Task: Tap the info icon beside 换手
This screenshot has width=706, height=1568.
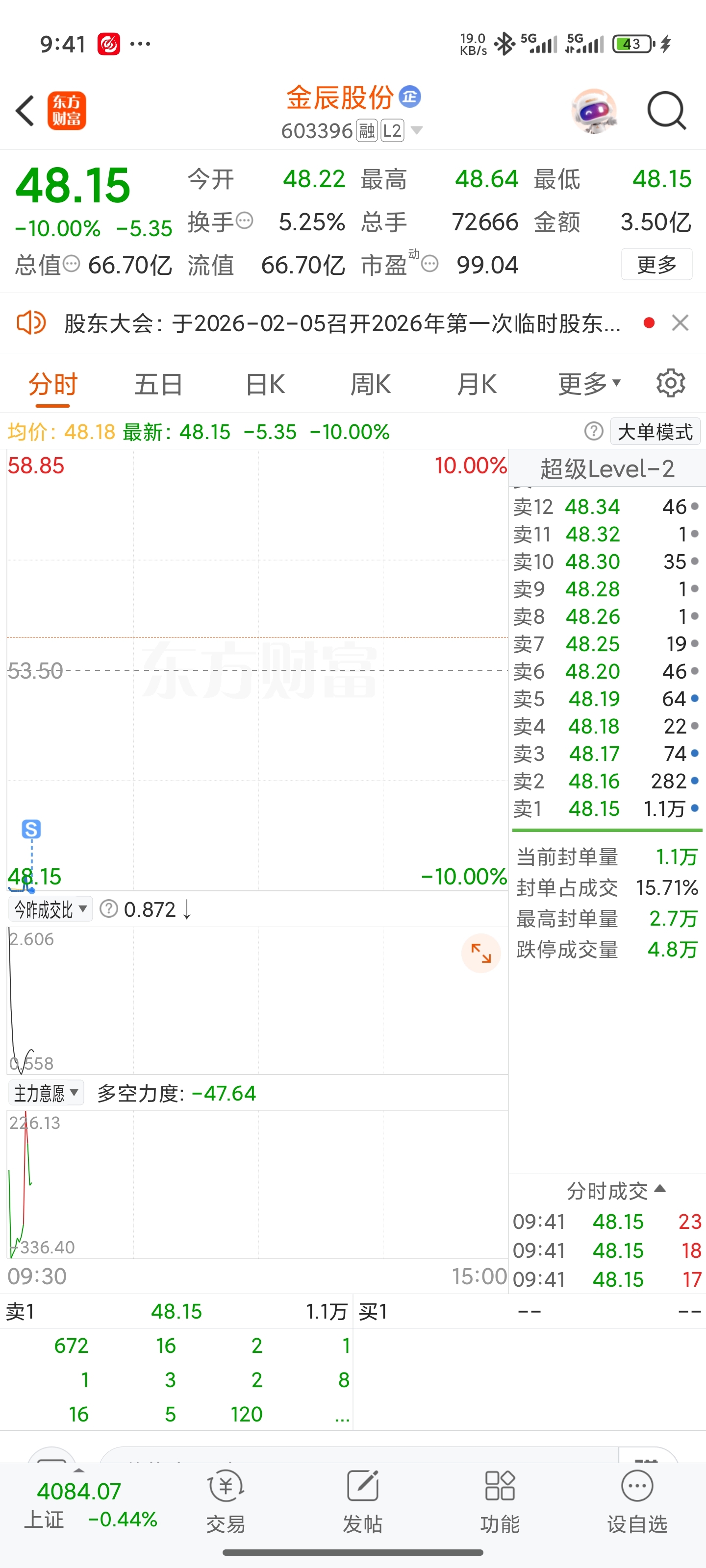Action: pos(244,220)
